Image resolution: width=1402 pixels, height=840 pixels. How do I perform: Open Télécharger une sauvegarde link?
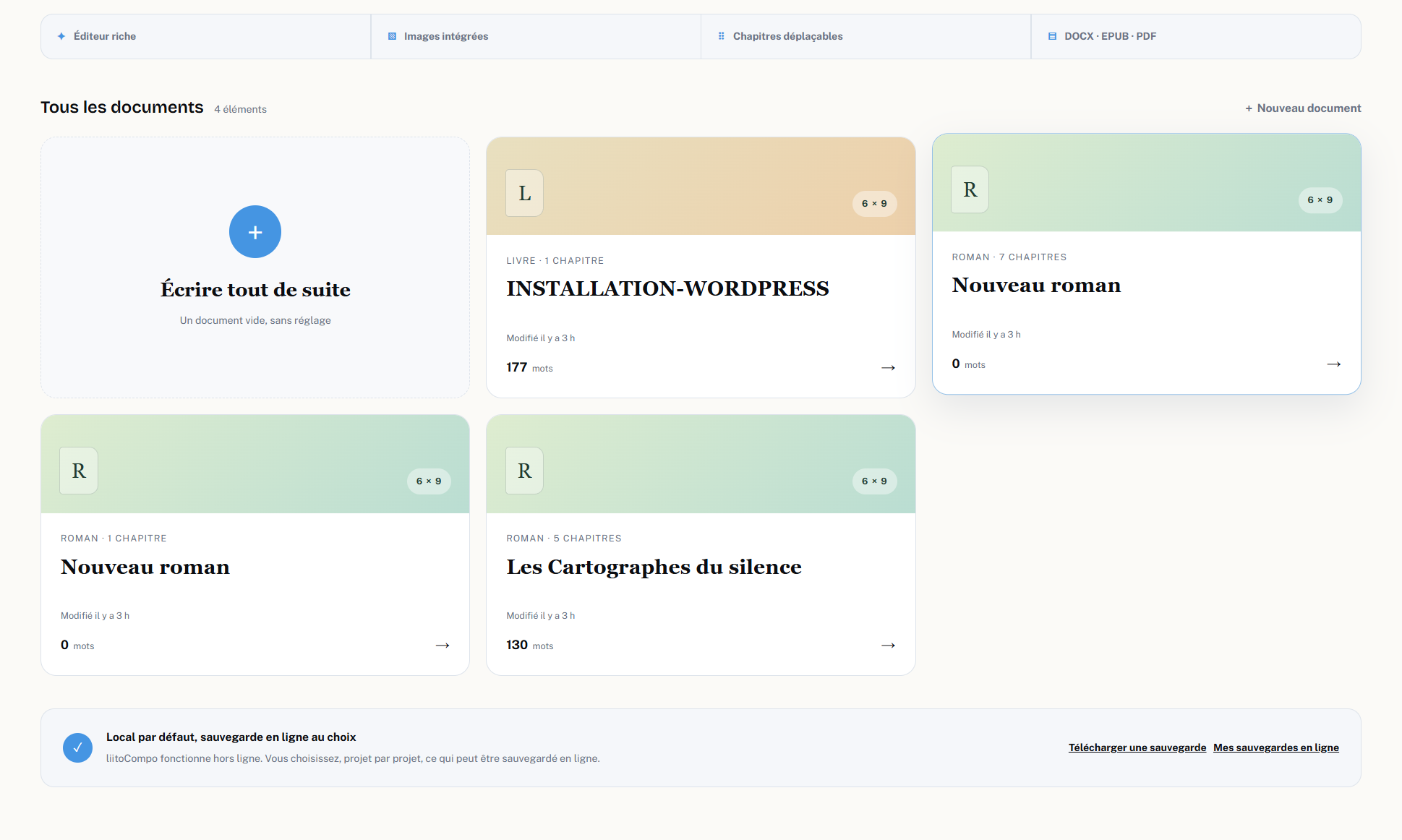click(x=1137, y=747)
